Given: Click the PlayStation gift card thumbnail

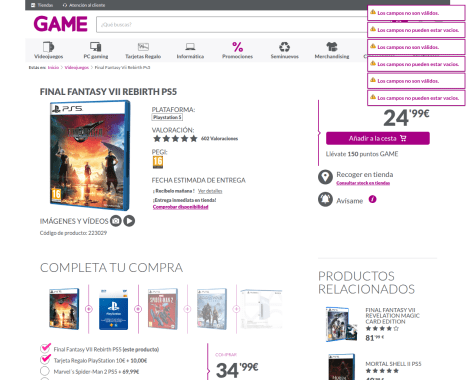Looking at the screenshot, I should tap(113, 310).
